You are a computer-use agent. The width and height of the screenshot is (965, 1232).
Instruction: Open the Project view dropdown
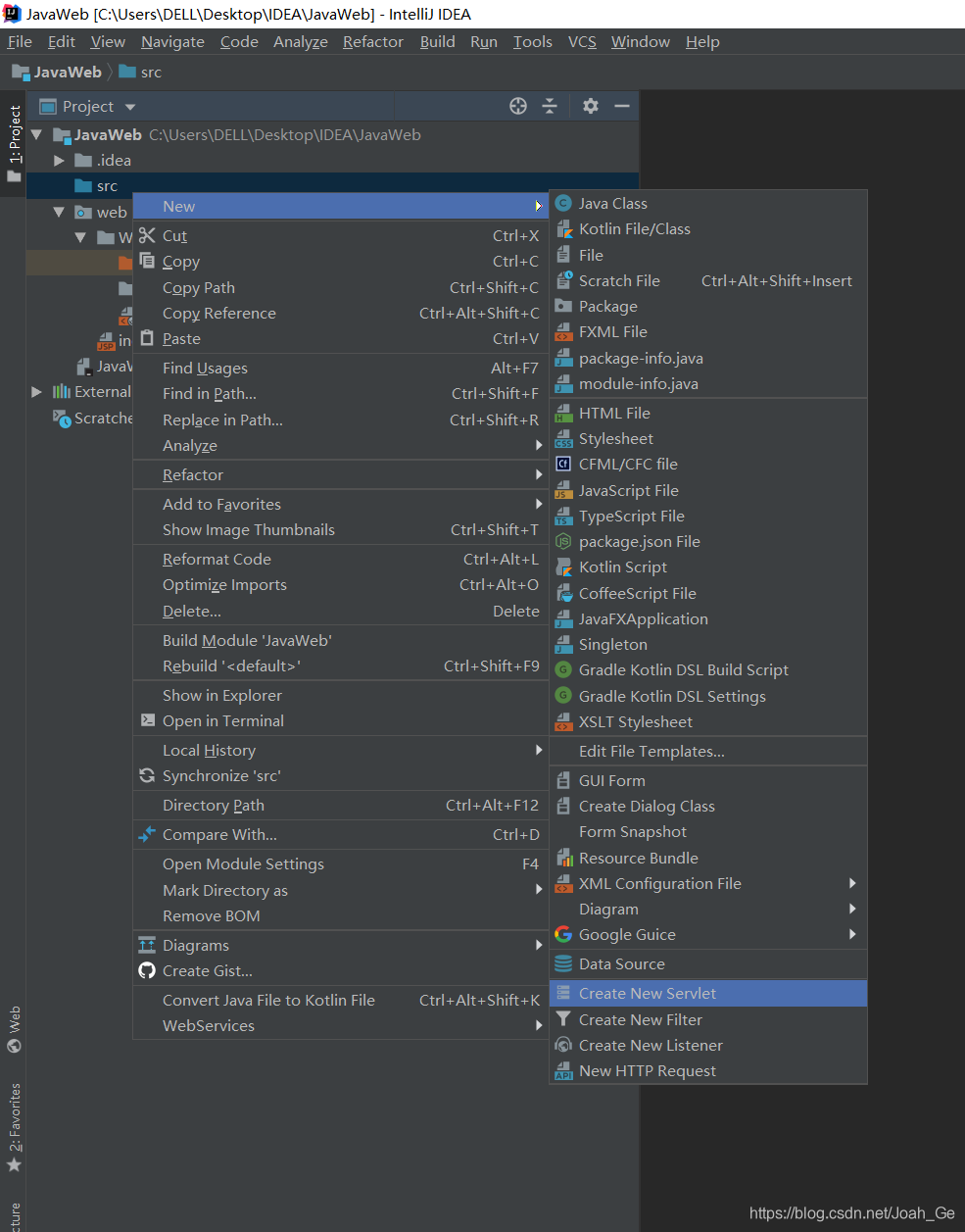pos(130,107)
